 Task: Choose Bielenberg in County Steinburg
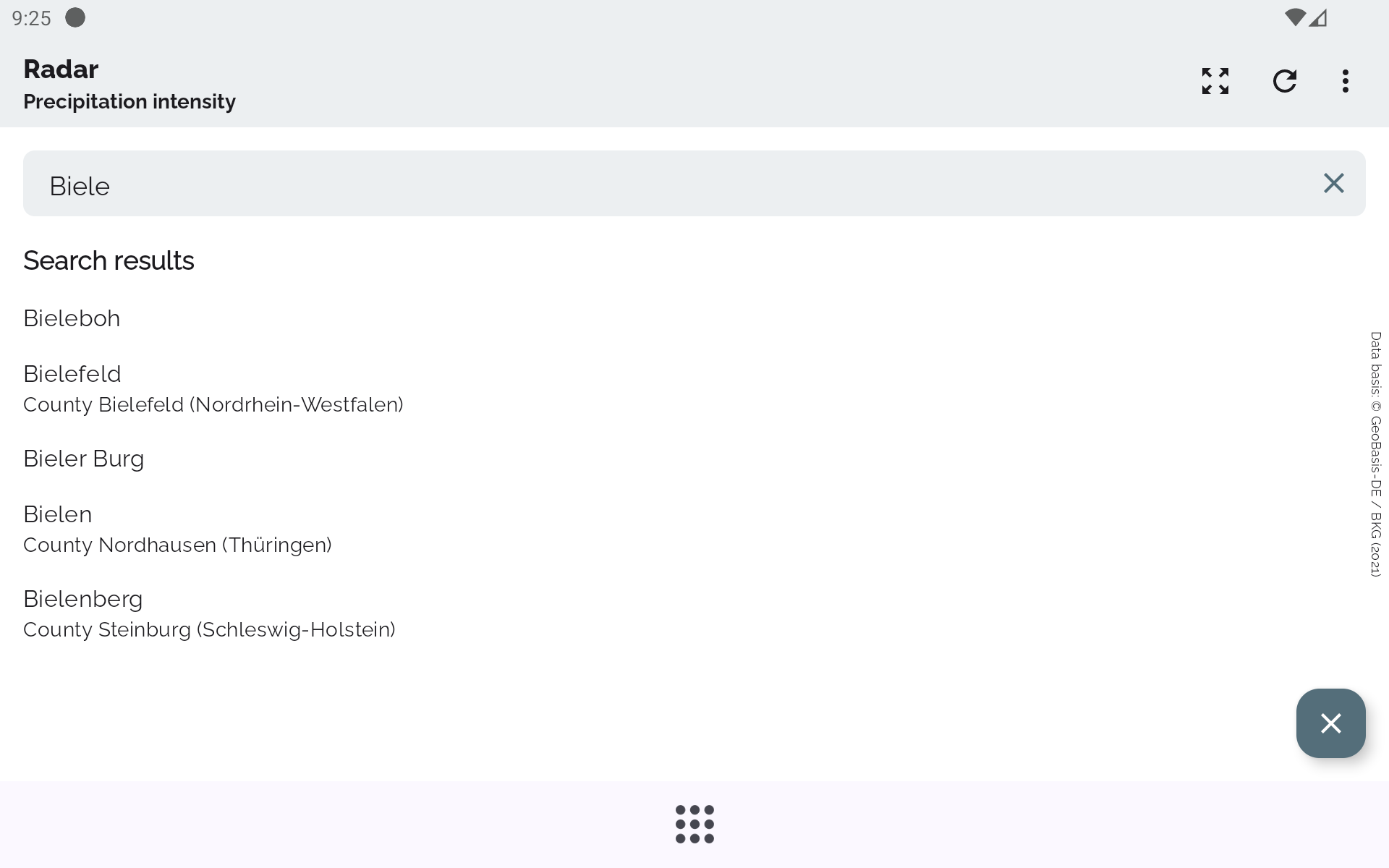(x=83, y=599)
